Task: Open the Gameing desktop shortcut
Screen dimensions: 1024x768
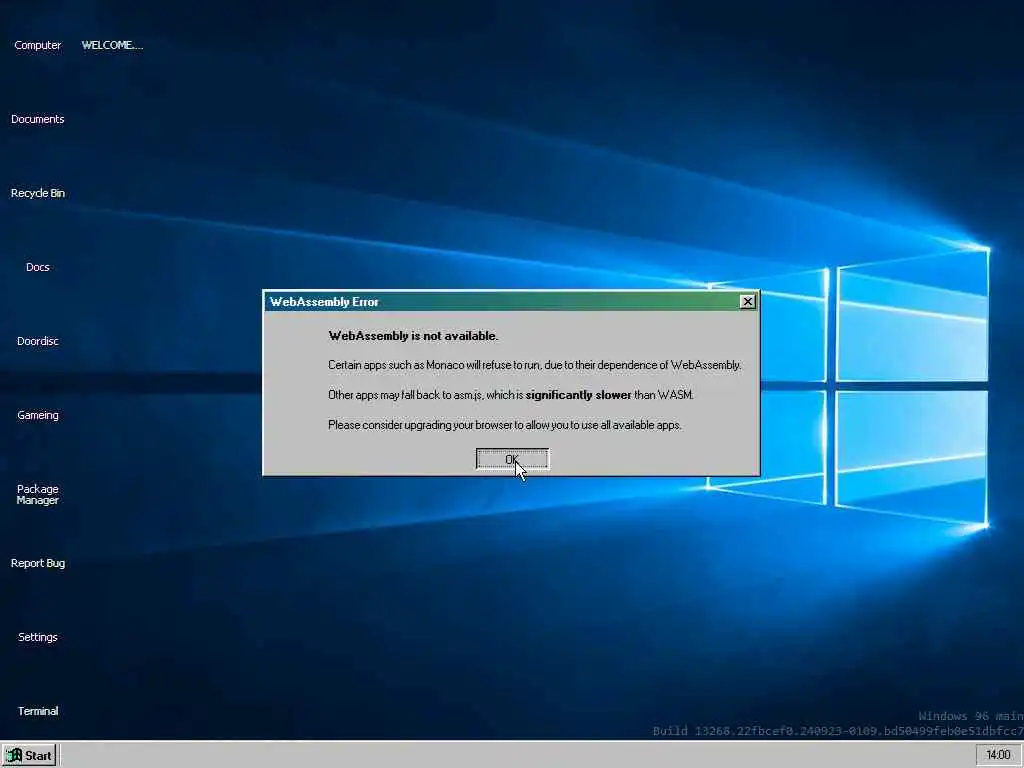Action: coord(37,415)
